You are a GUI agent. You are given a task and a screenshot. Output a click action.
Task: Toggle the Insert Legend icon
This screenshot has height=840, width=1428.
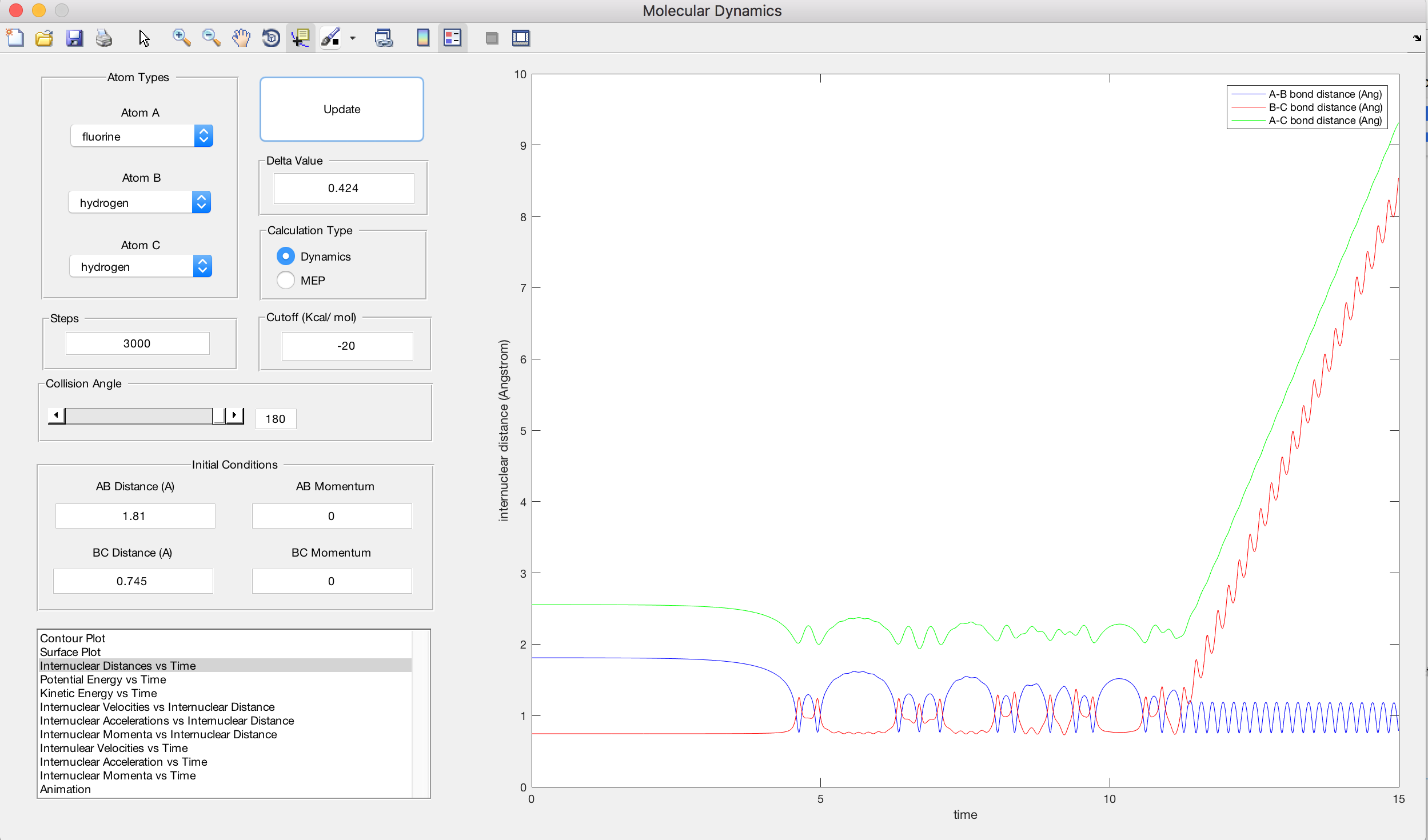point(452,38)
